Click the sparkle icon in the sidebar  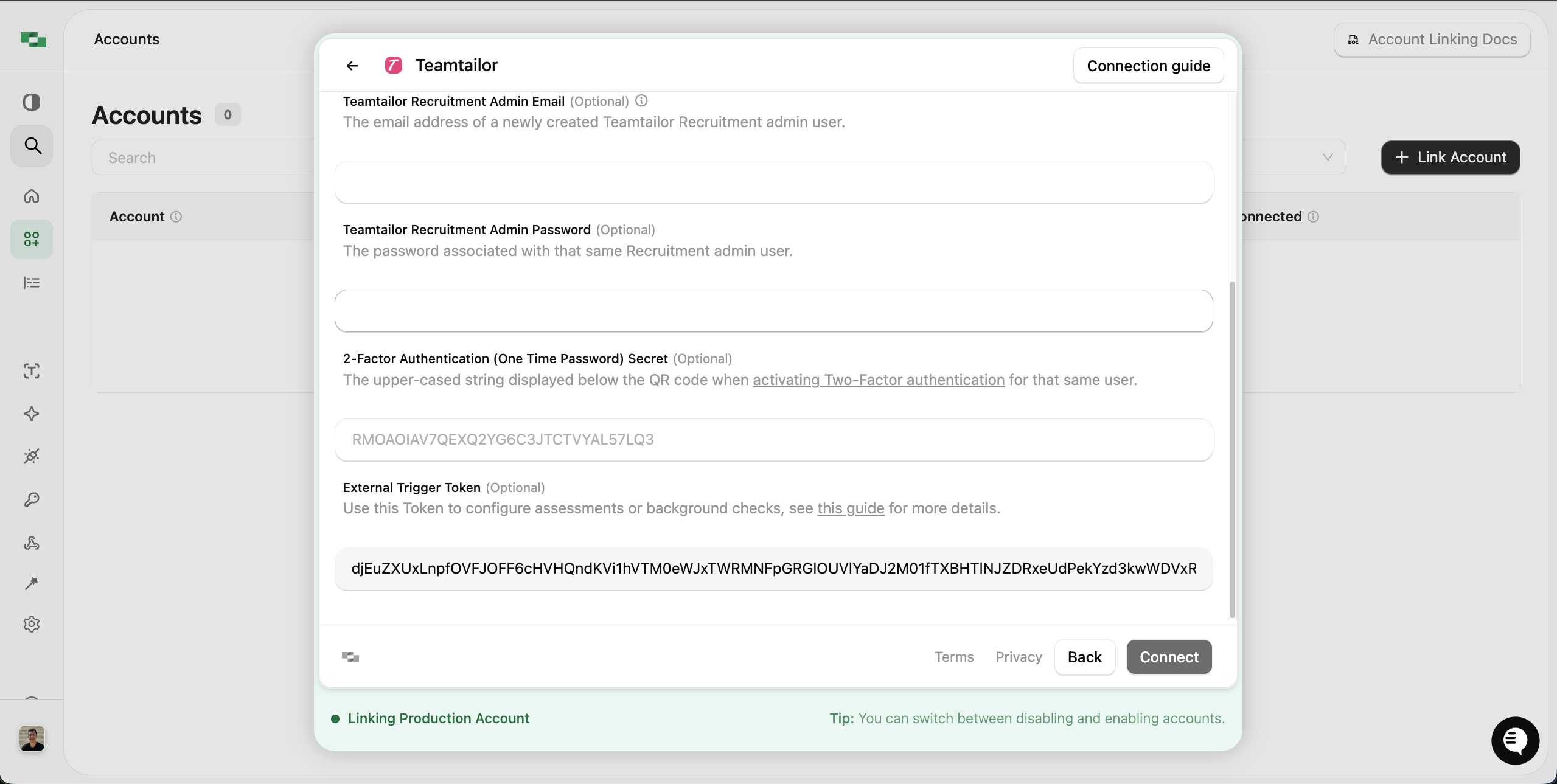tap(32, 414)
